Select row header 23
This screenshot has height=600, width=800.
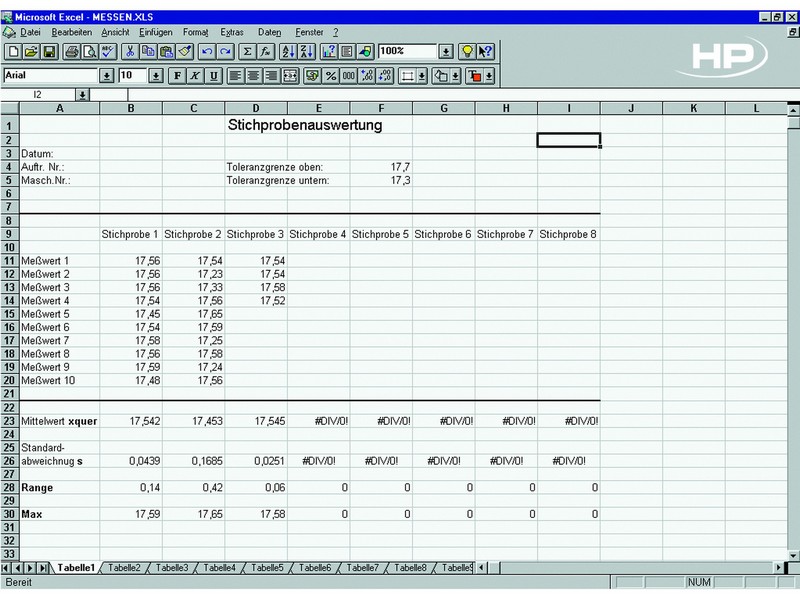pyautogui.click(x=10, y=421)
